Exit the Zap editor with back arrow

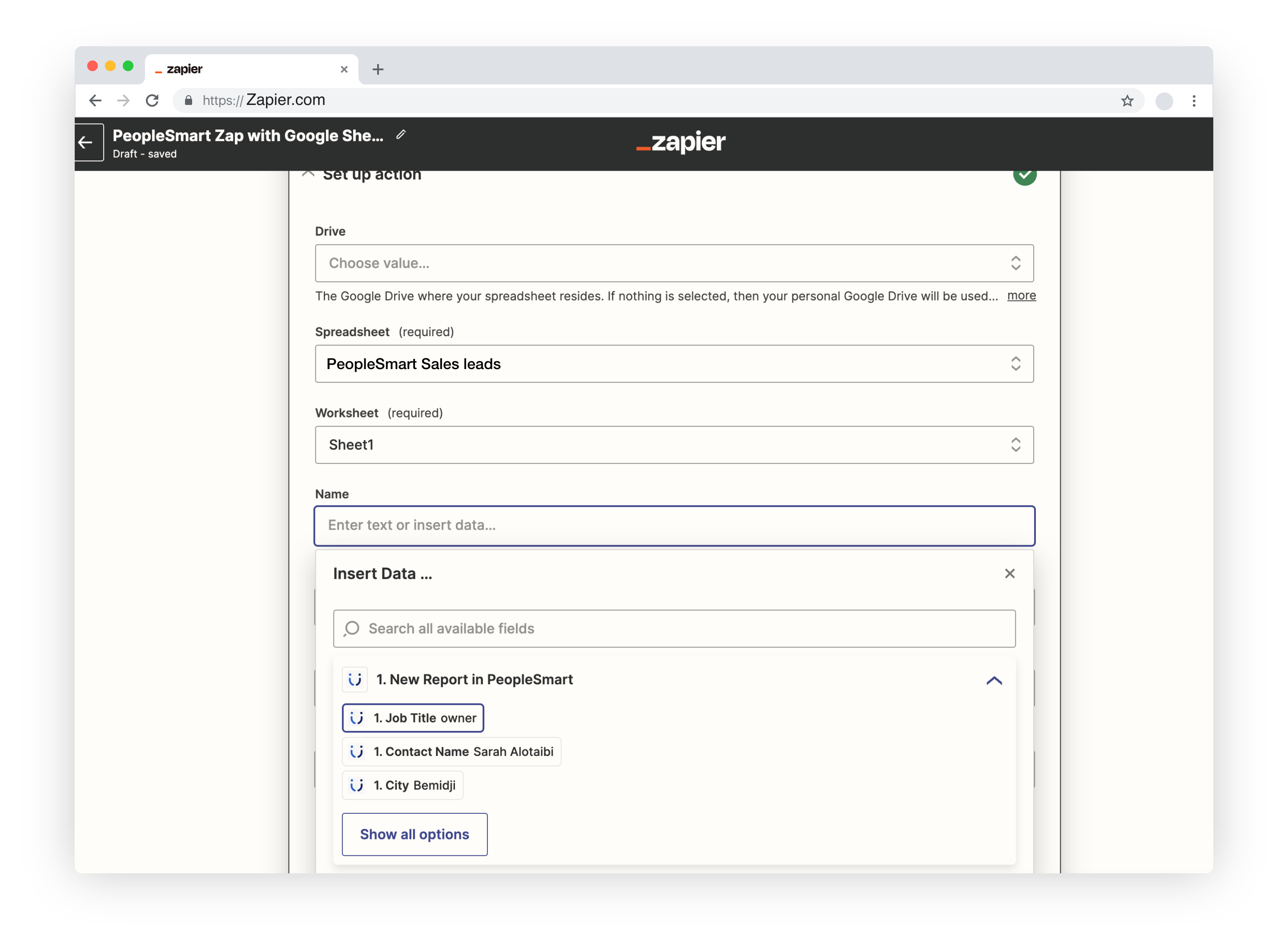(86, 142)
